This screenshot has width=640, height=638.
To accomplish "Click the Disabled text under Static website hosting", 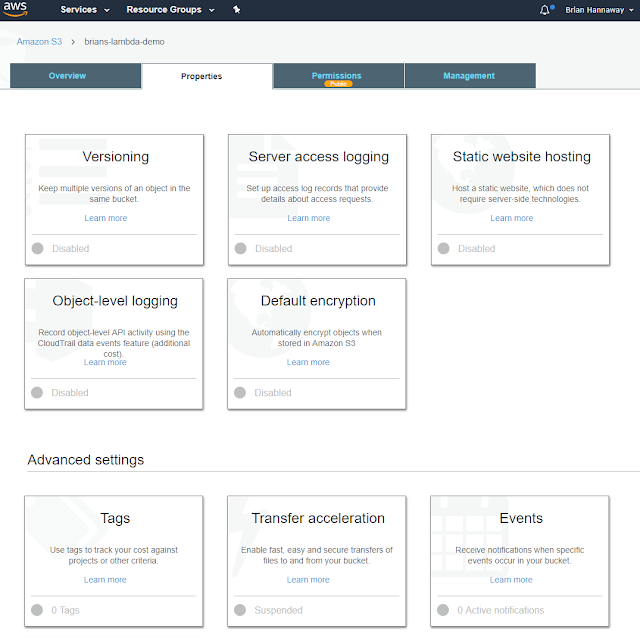I will click(476, 249).
